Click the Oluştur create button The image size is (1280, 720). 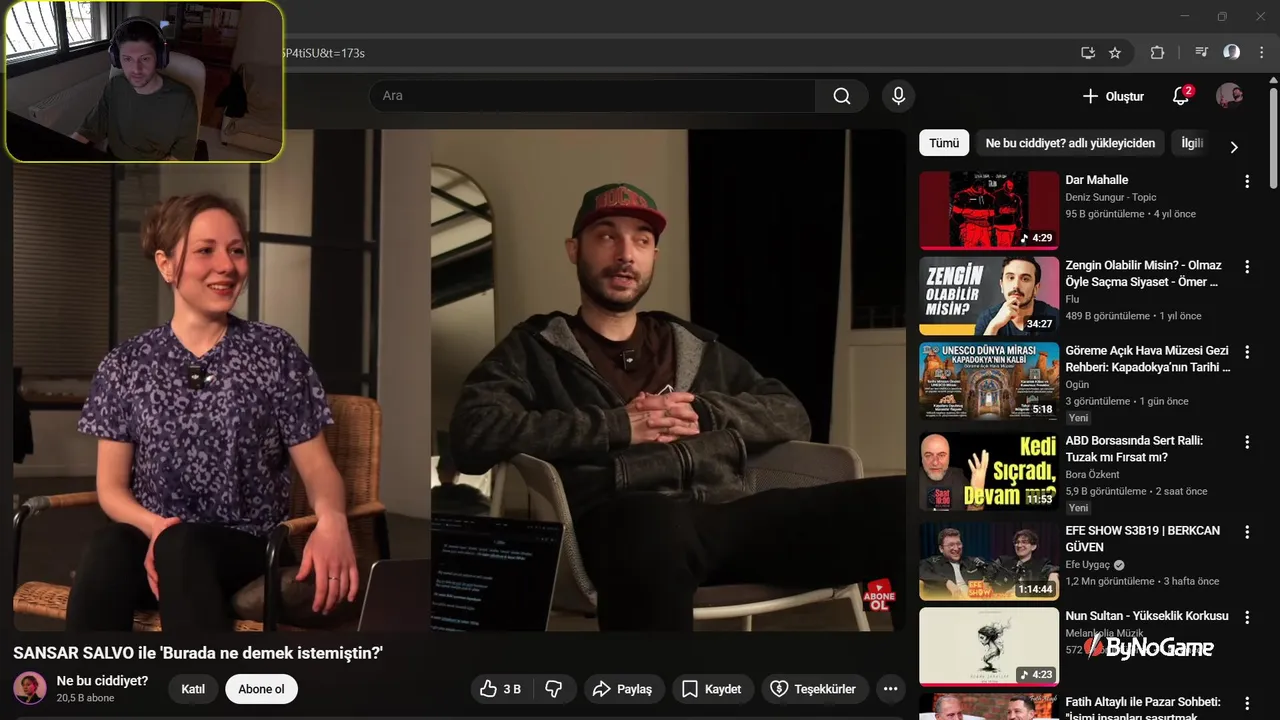point(1113,96)
